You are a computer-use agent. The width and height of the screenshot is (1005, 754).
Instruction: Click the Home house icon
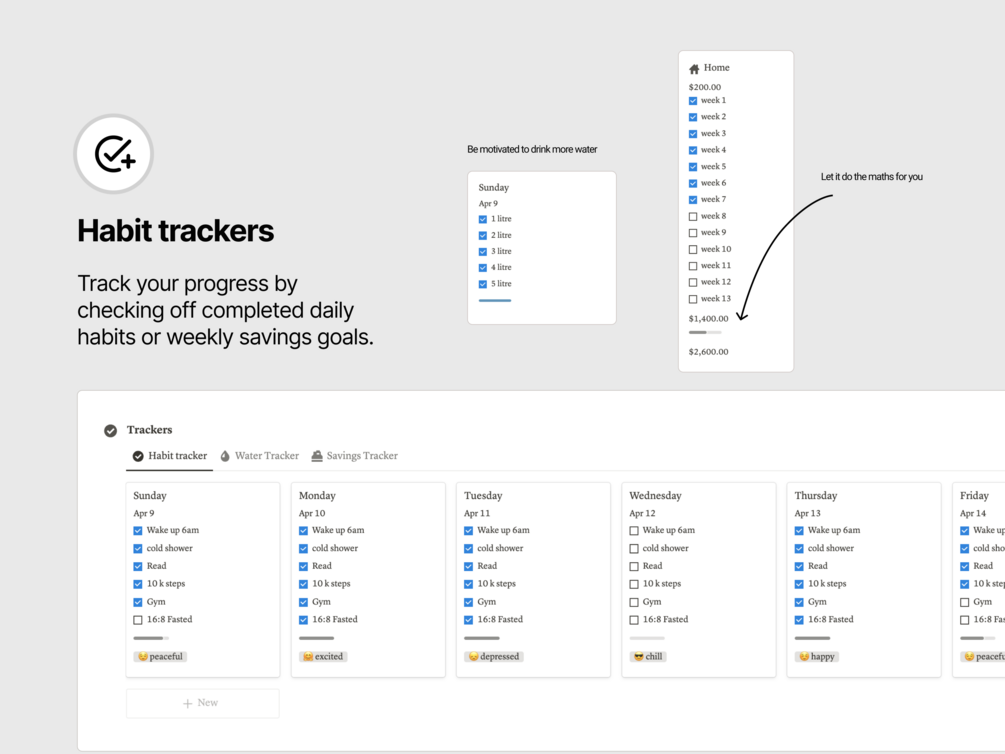694,69
